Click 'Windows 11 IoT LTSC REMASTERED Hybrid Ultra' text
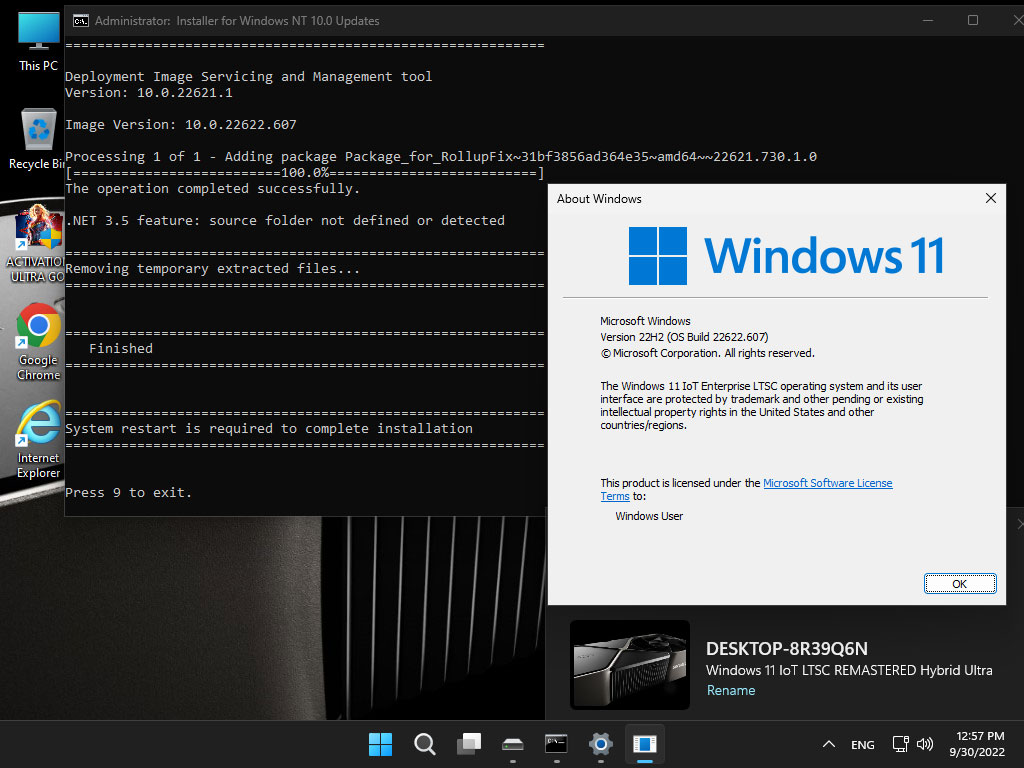Viewport: 1024px width, 768px height. [849, 670]
